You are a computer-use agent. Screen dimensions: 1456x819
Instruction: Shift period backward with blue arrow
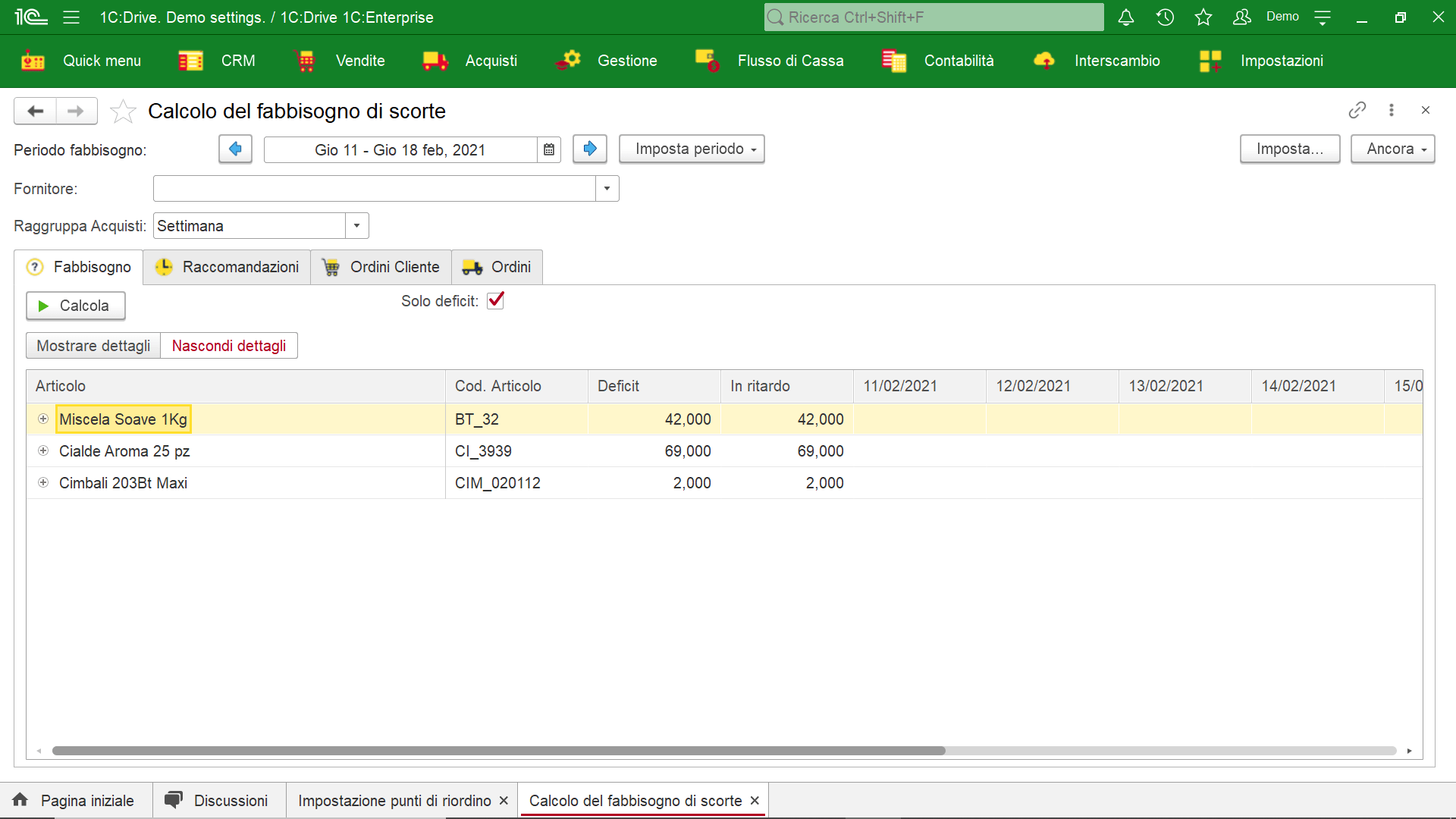(235, 149)
